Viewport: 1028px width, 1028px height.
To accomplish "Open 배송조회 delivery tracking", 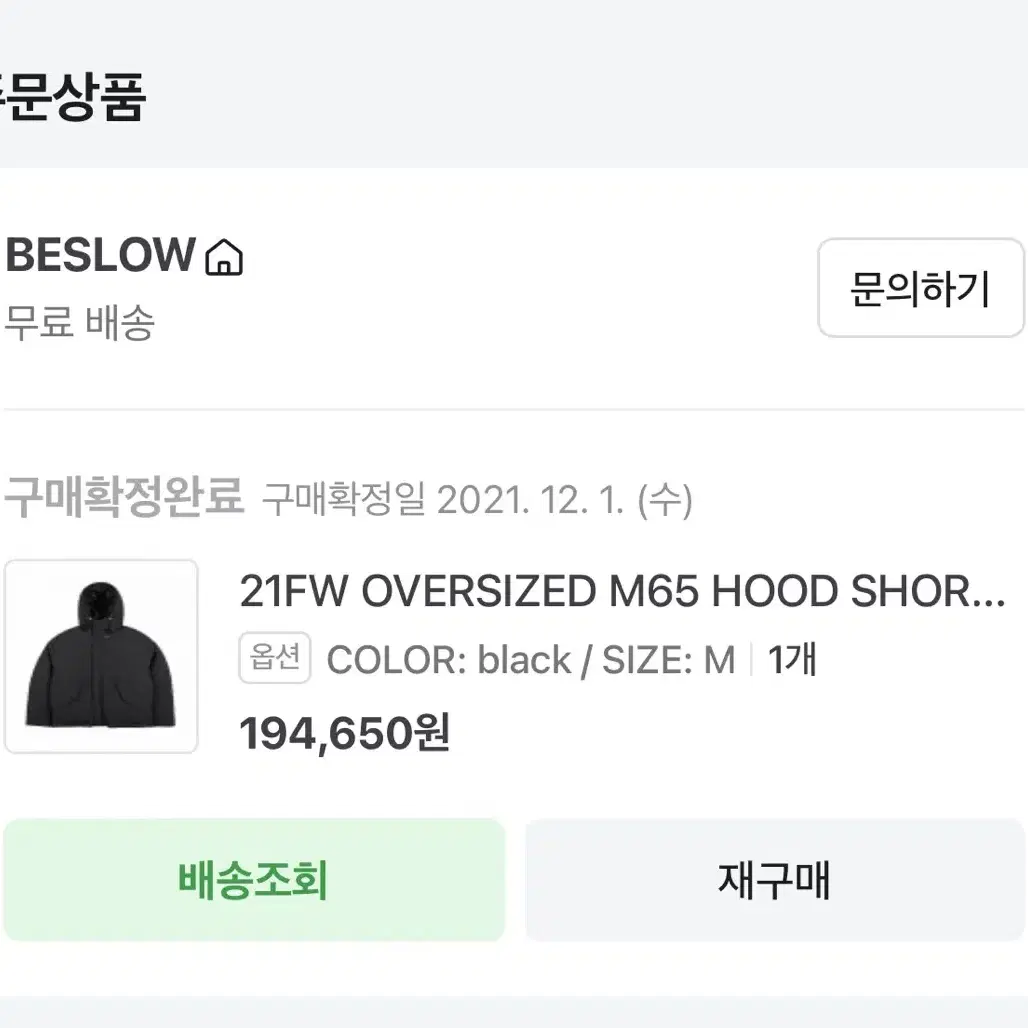I will click(254, 880).
